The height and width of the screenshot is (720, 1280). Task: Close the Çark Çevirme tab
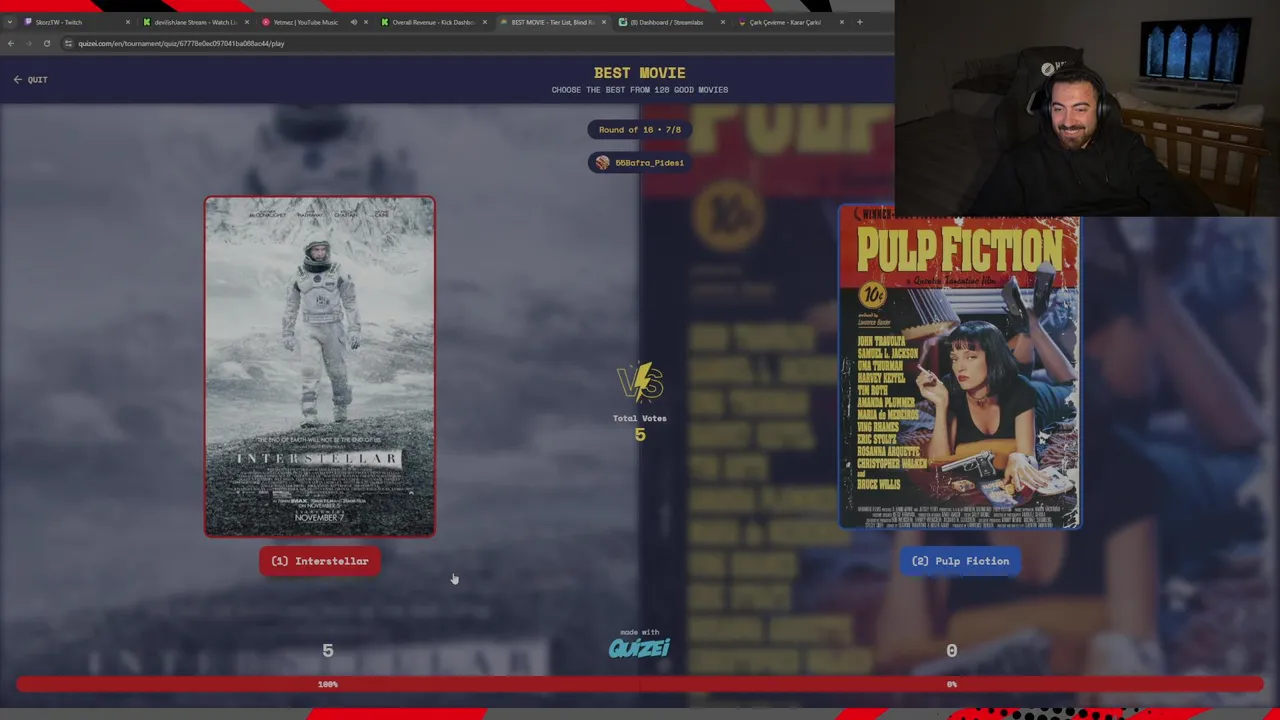[x=841, y=22]
